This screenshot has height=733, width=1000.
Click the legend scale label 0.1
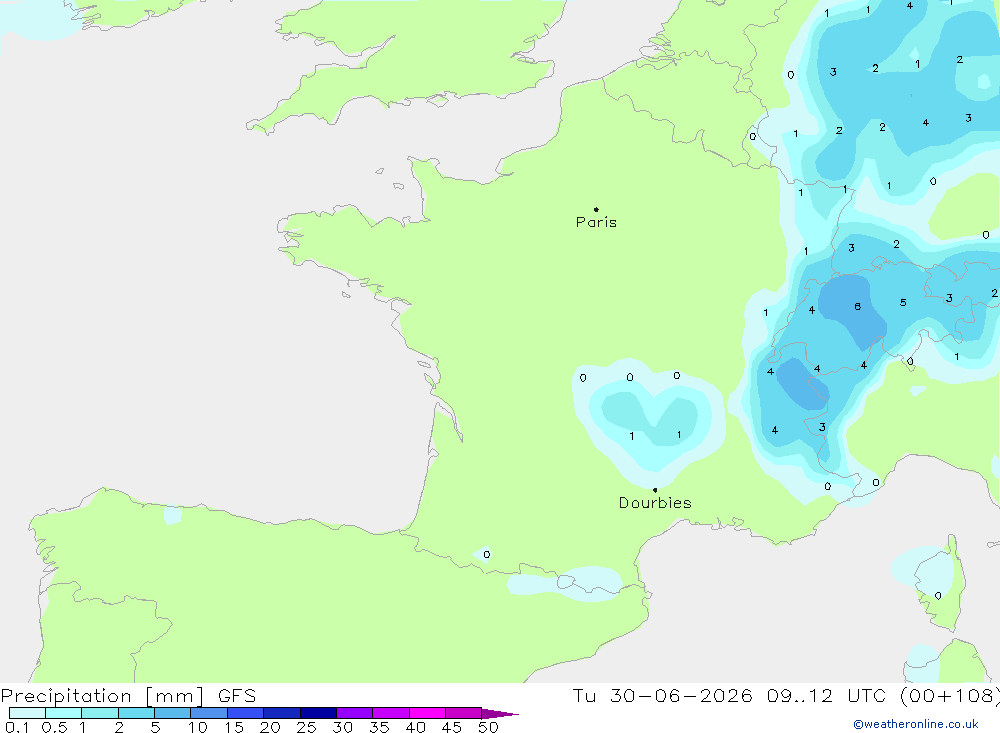pyautogui.click(x=17, y=727)
